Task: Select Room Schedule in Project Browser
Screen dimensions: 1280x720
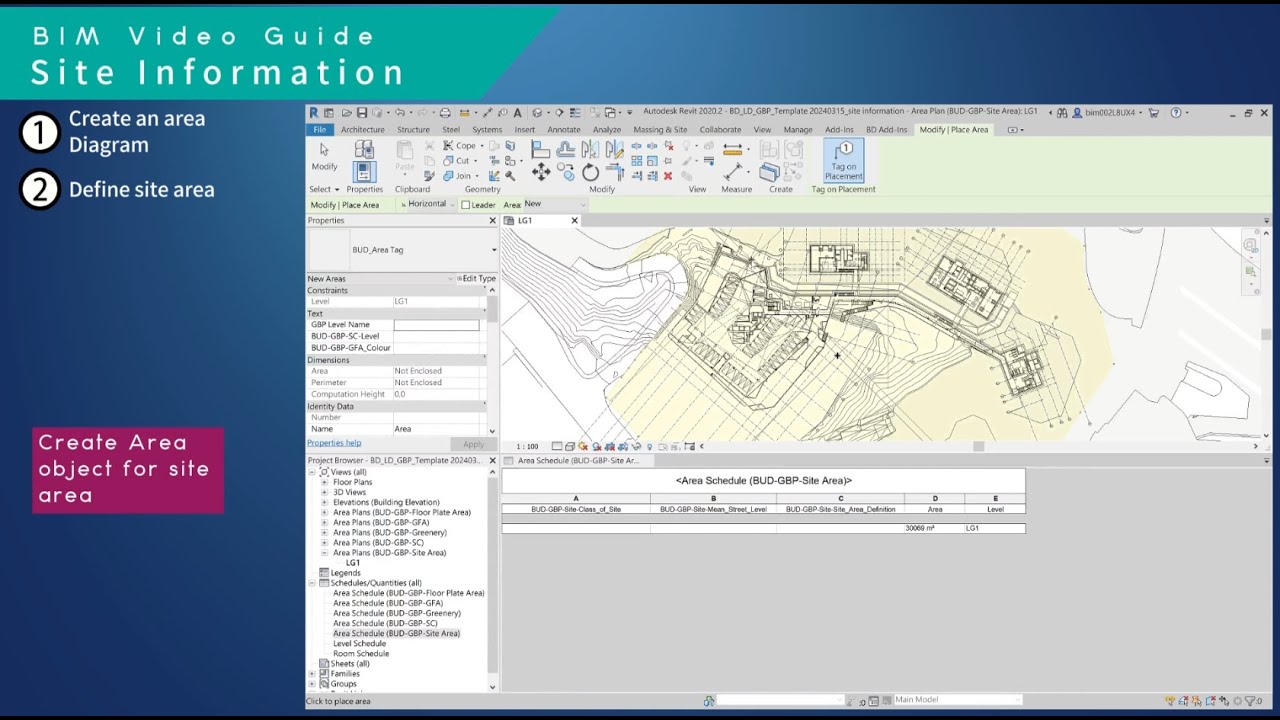Action: (x=360, y=654)
